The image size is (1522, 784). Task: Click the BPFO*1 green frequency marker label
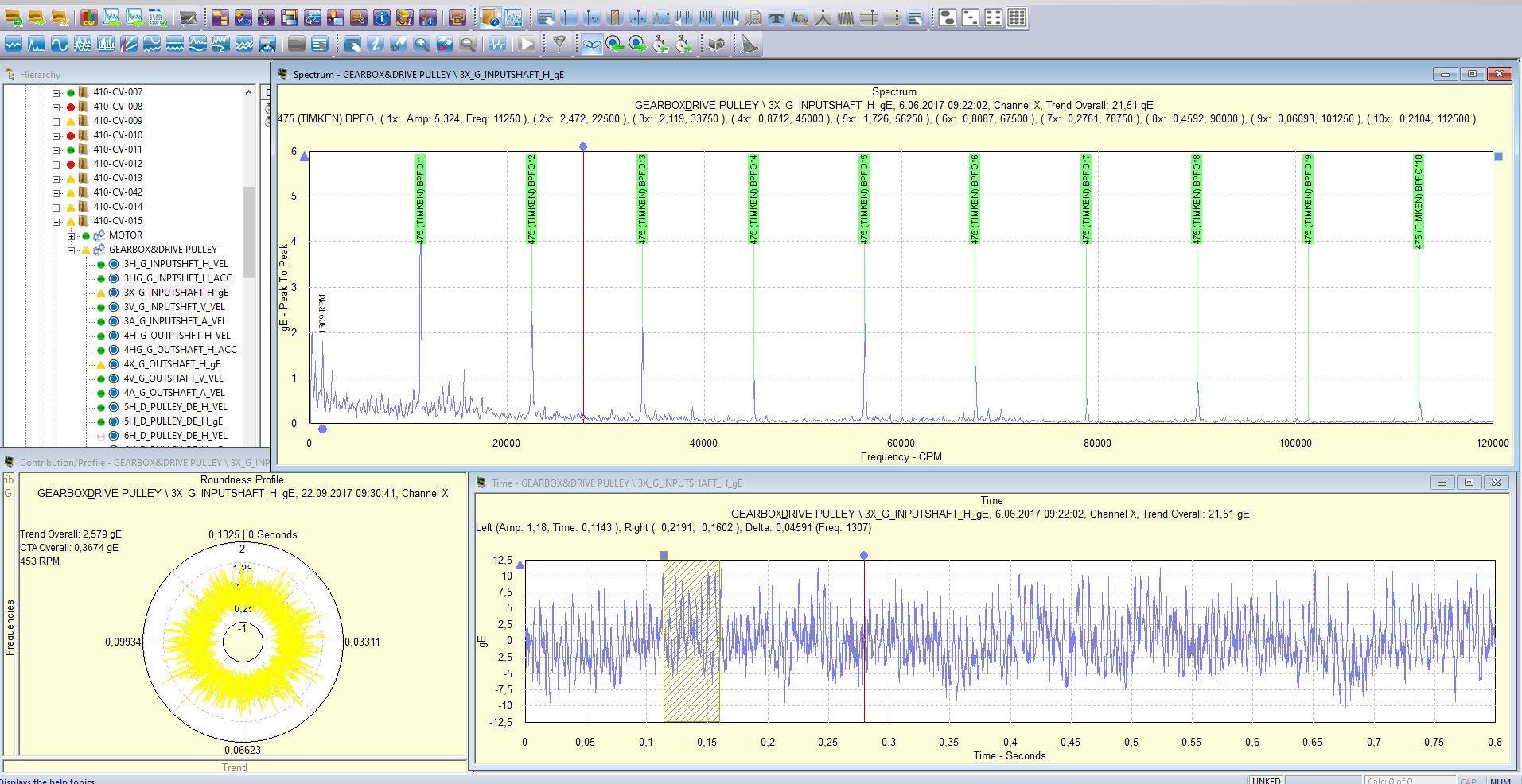click(x=420, y=199)
